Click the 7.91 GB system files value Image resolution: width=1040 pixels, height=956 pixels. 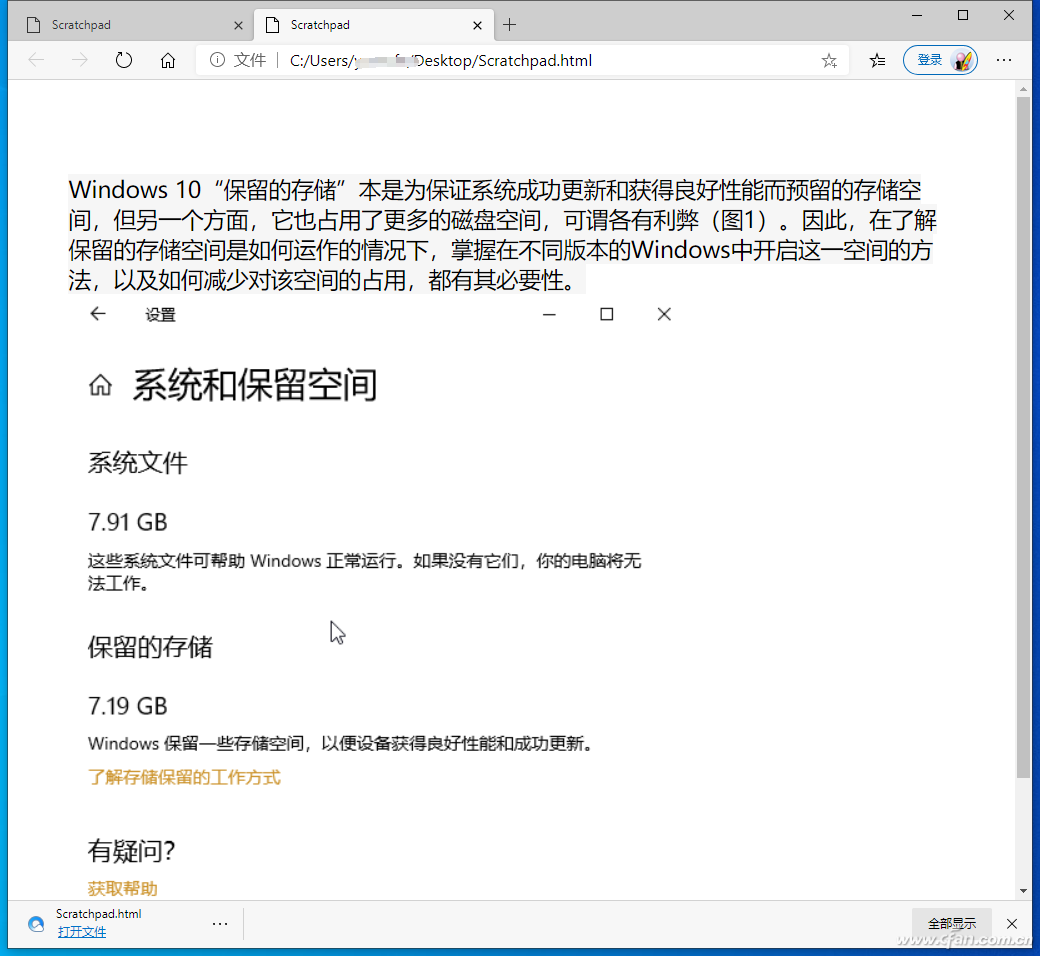pyautogui.click(x=128, y=522)
